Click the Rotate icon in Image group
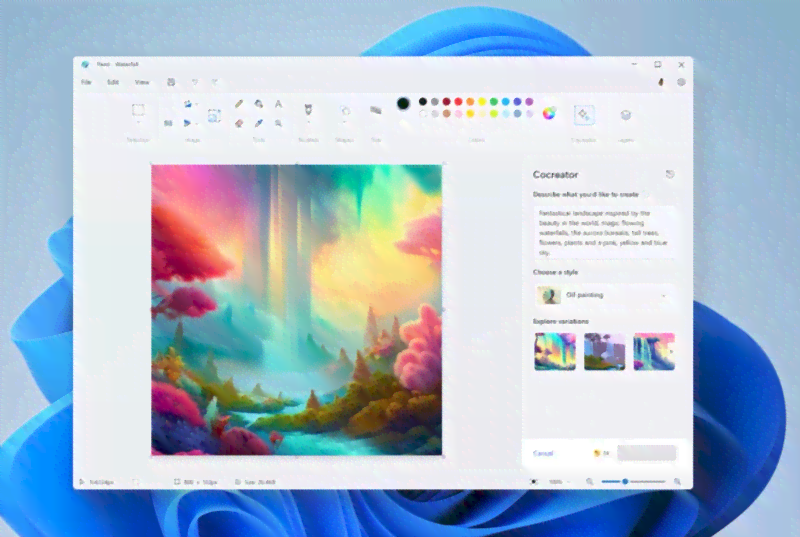800x537 pixels. [x=188, y=104]
